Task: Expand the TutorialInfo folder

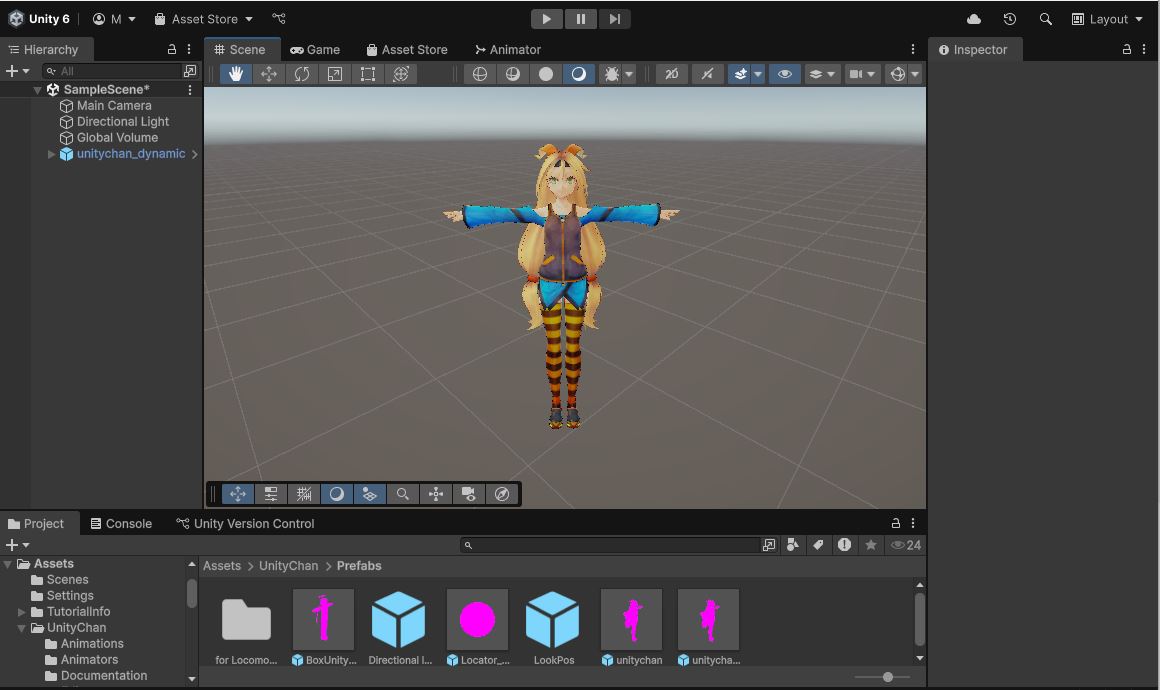Action: click(21, 612)
